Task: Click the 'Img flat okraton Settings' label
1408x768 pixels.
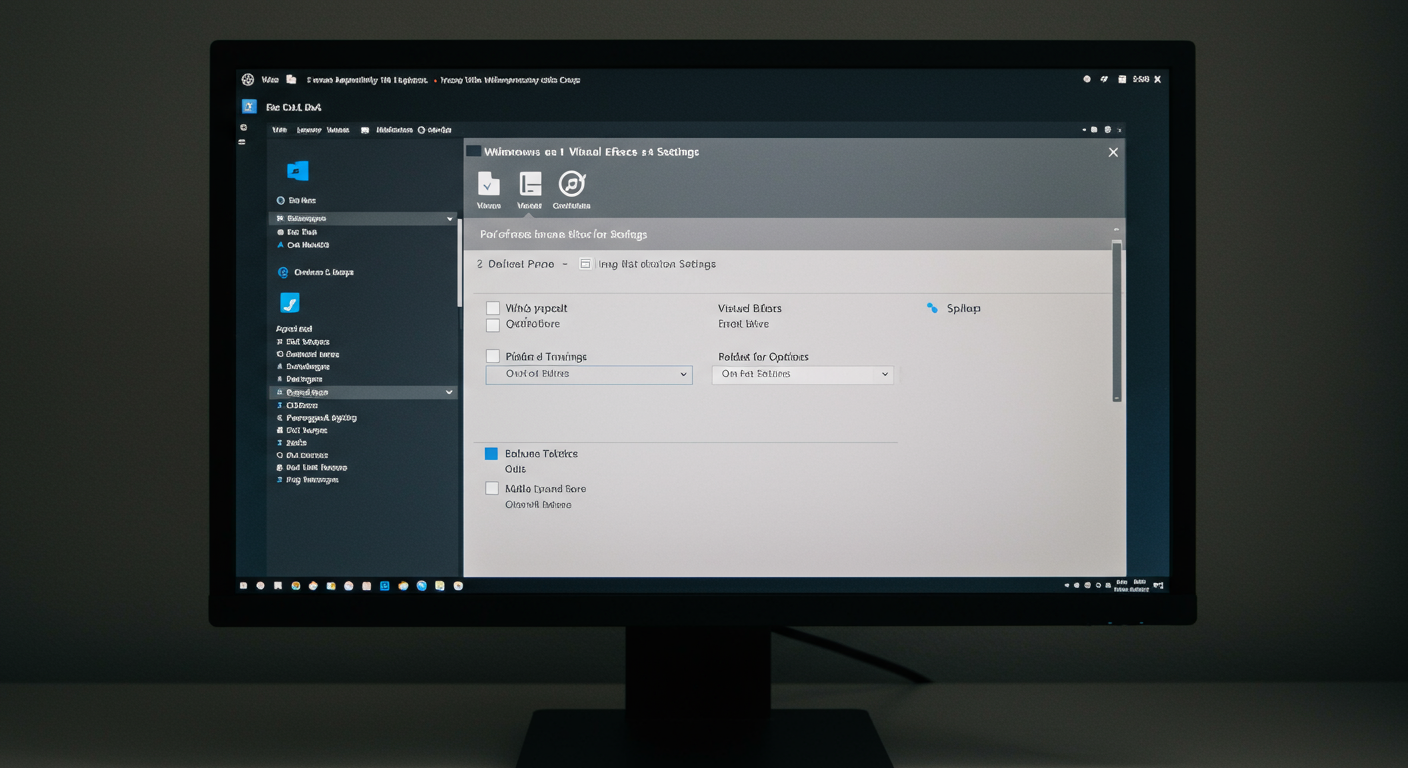Action: (x=655, y=264)
